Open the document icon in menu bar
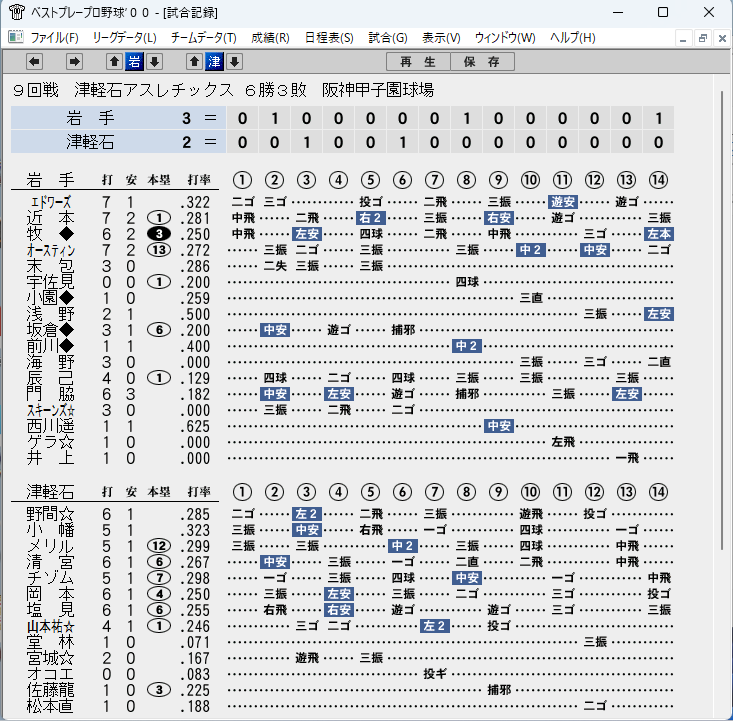The width and height of the screenshot is (733, 721). [x=16, y=36]
